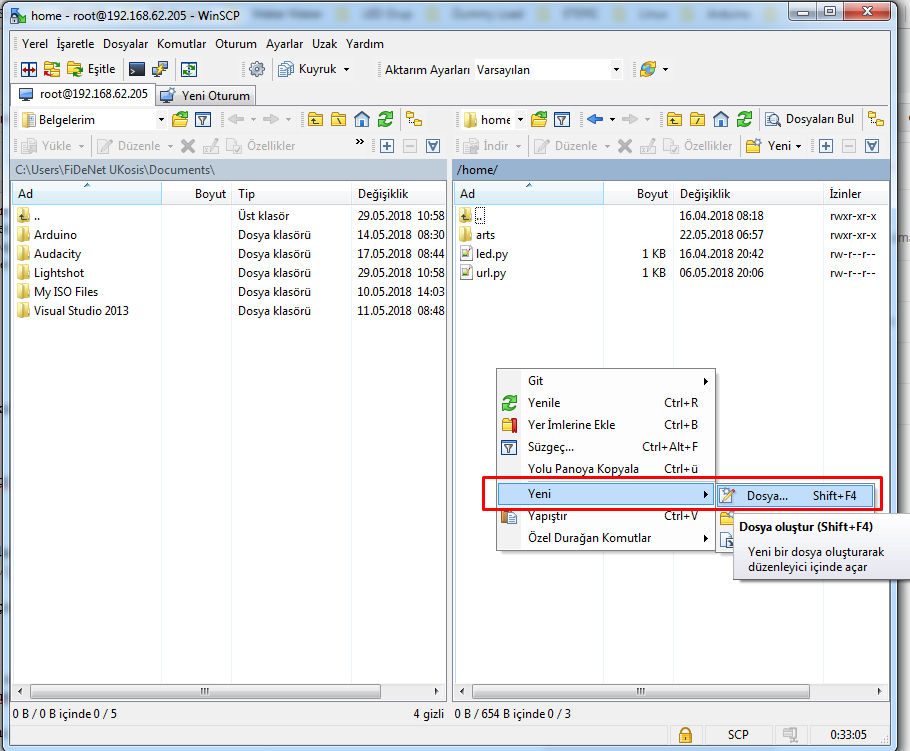Click the local Yükle button

click(x=46, y=146)
